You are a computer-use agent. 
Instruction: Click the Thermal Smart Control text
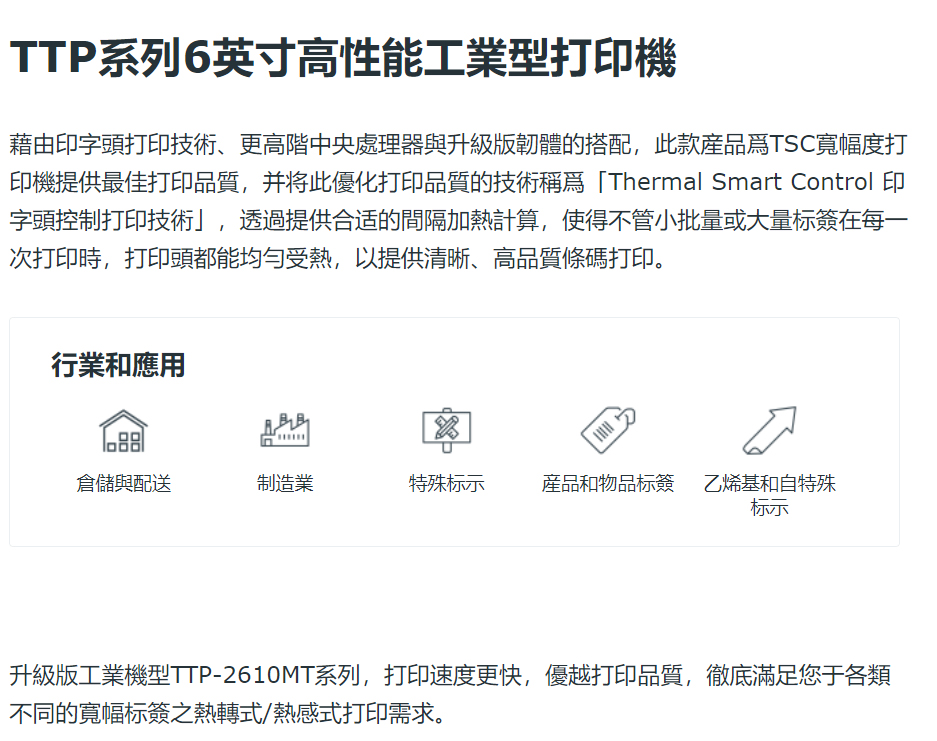[740, 182]
